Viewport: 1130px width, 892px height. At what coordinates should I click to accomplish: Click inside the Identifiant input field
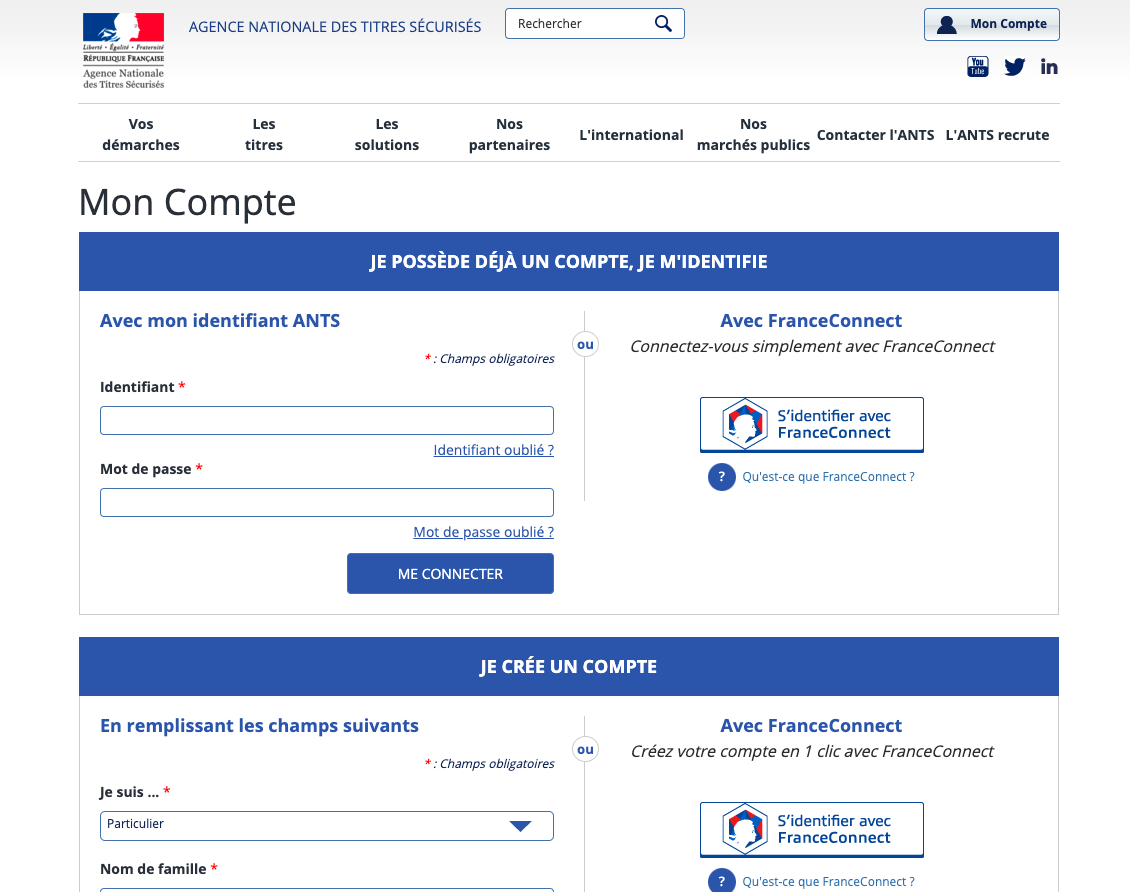pyautogui.click(x=326, y=420)
